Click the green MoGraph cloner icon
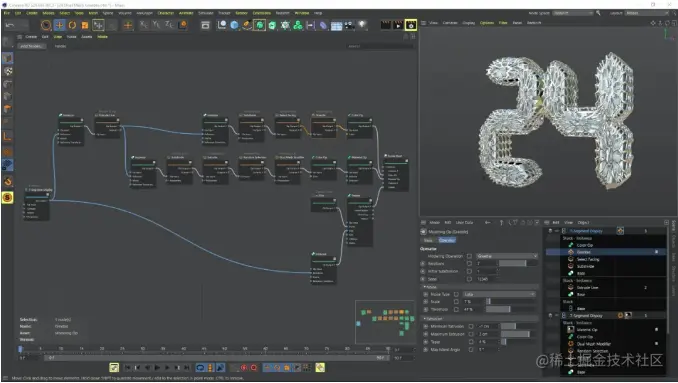The width and height of the screenshot is (678, 383). 298,25
